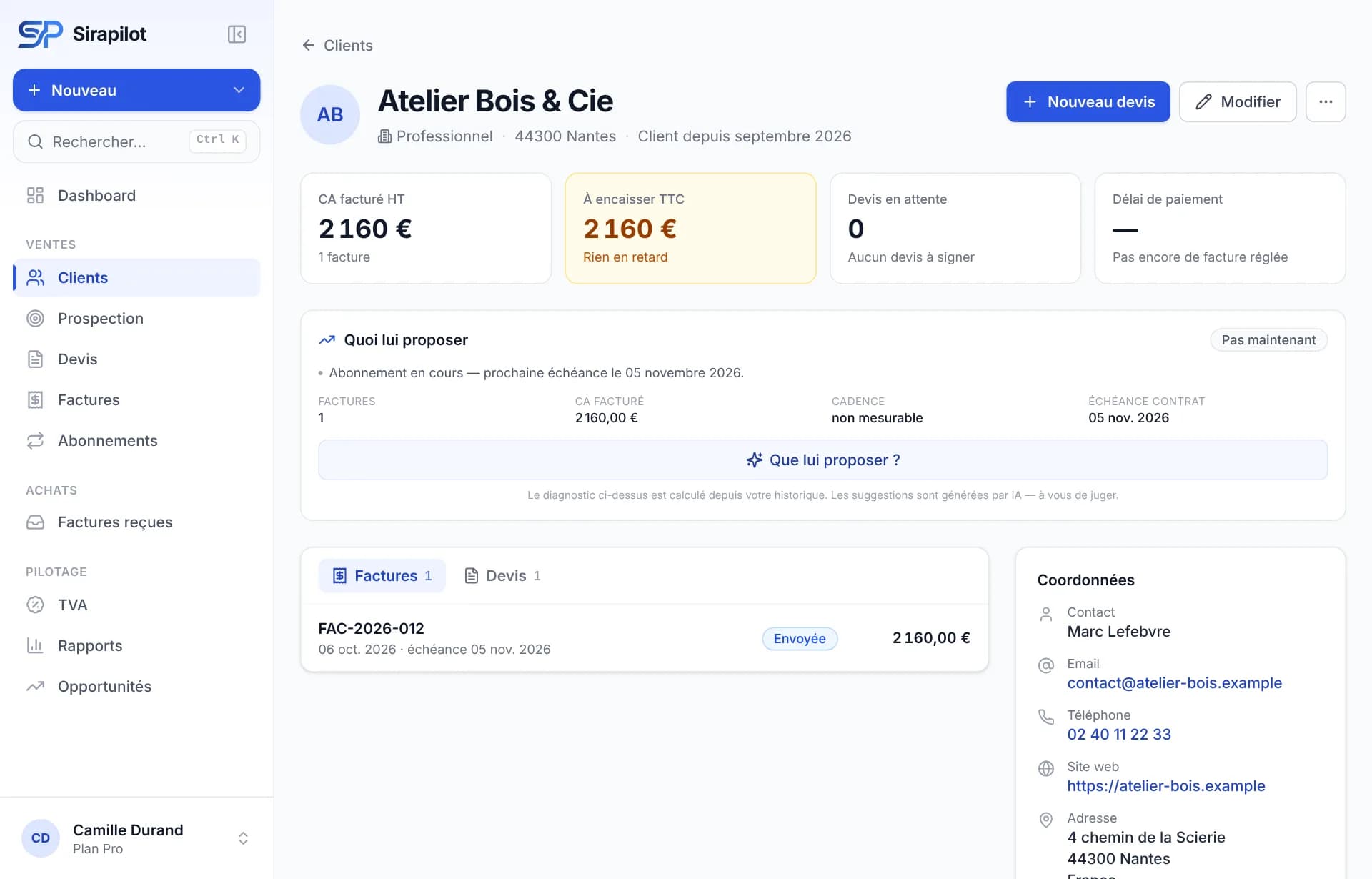Viewport: 1372px width, 879px height.
Task: Click the Rapports chart icon
Action: click(x=35, y=645)
